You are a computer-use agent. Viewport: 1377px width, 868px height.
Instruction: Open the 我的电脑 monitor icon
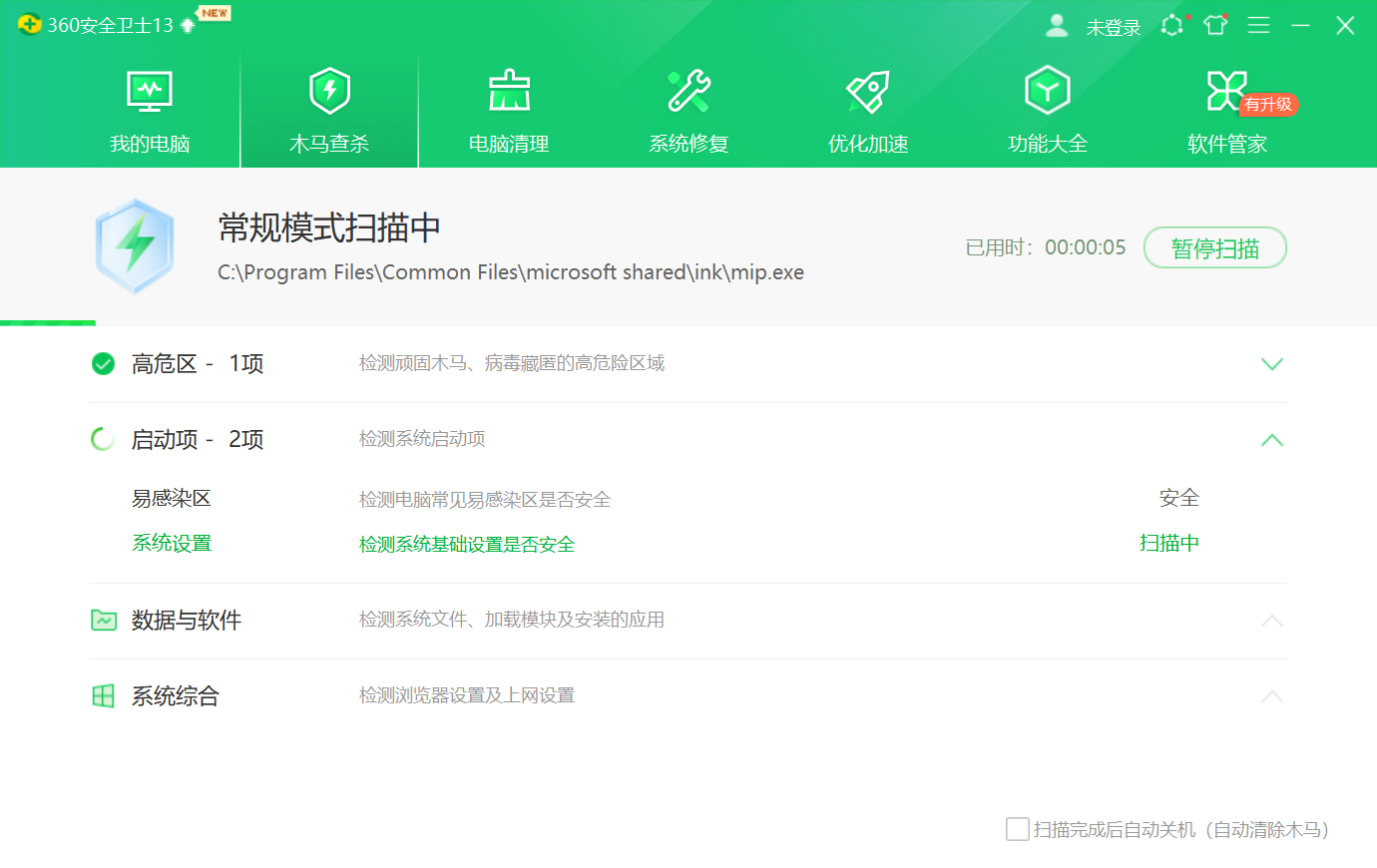coord(150,91)
